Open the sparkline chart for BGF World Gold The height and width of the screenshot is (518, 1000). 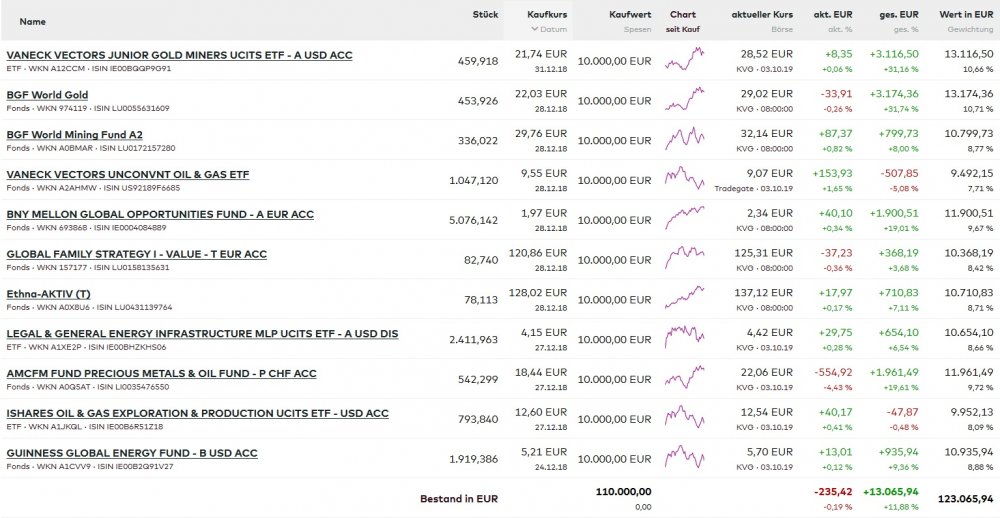684,100
